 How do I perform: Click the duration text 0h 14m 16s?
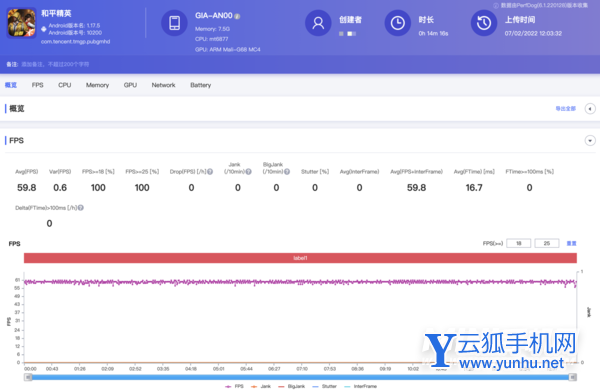click(x=433, y=33)
